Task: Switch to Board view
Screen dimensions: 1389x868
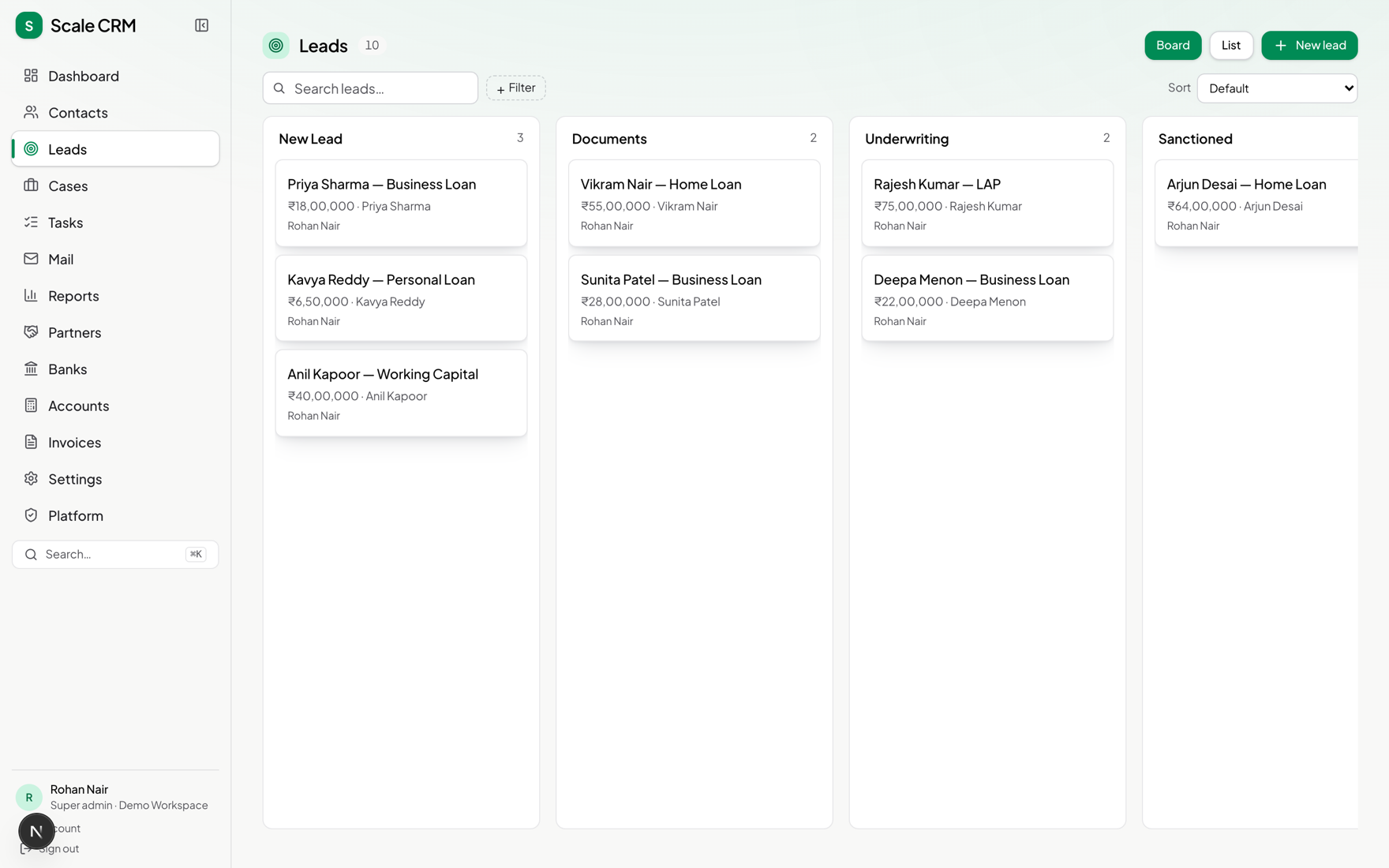Action: 1173,46
